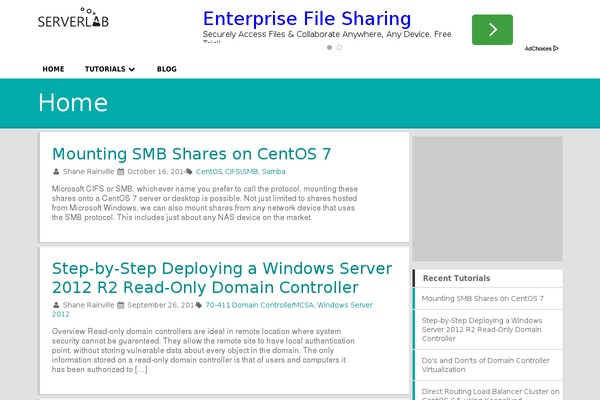The height and width of the screenshot is (400, 600).
Task: Click the calendar icon next to October 16
Action: click(121, 171)
